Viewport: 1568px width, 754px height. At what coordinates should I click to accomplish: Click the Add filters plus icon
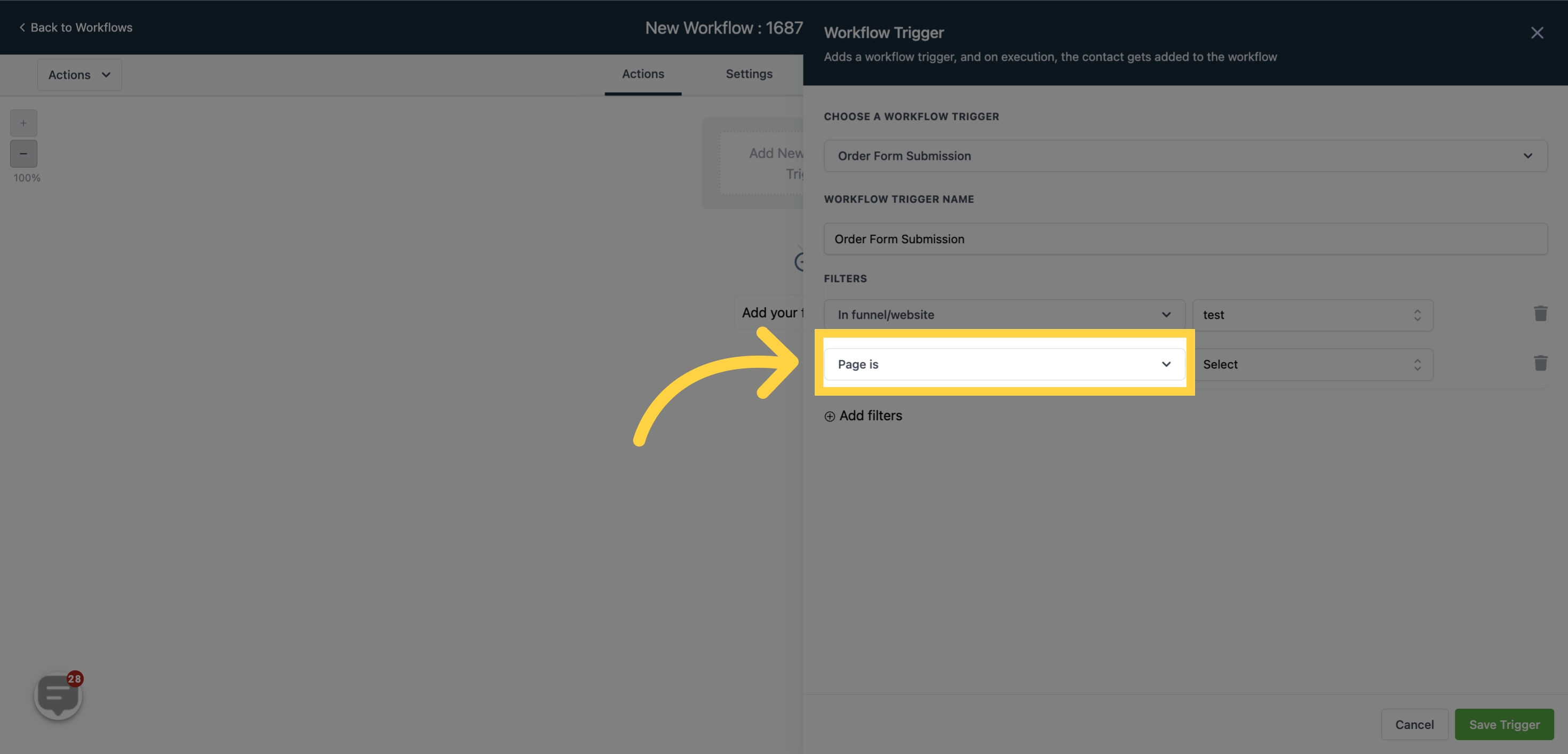829,415
